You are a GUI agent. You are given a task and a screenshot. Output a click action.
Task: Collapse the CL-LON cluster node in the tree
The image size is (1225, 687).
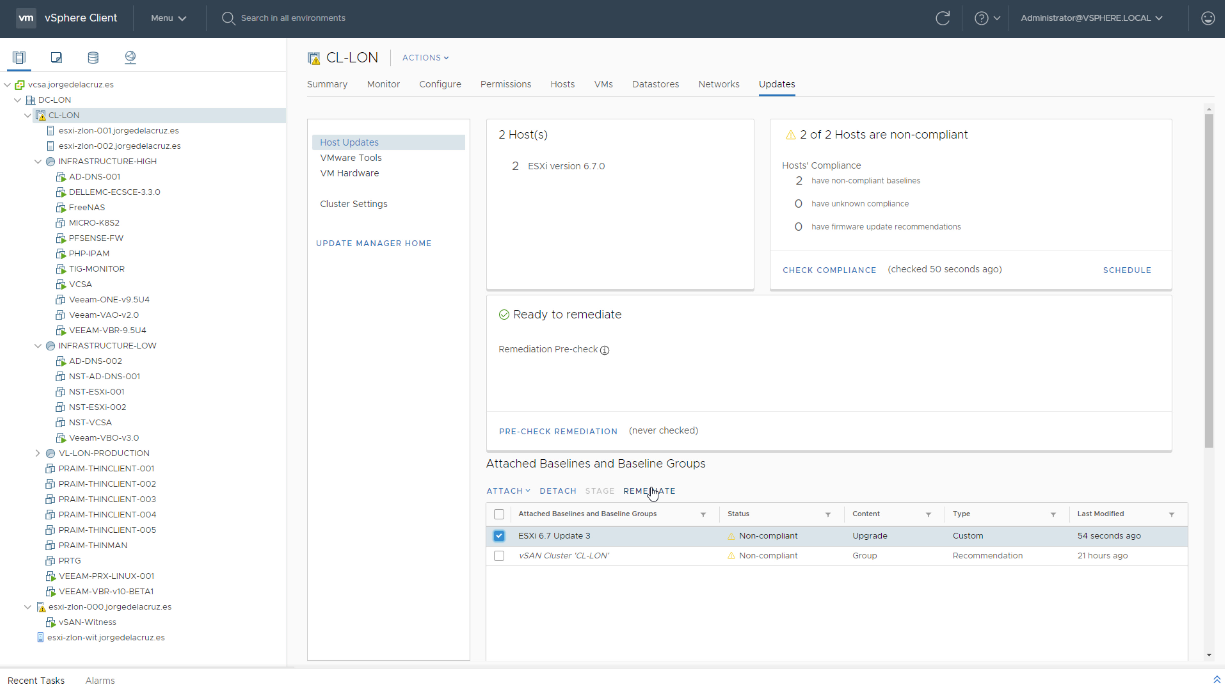(28, 115)
